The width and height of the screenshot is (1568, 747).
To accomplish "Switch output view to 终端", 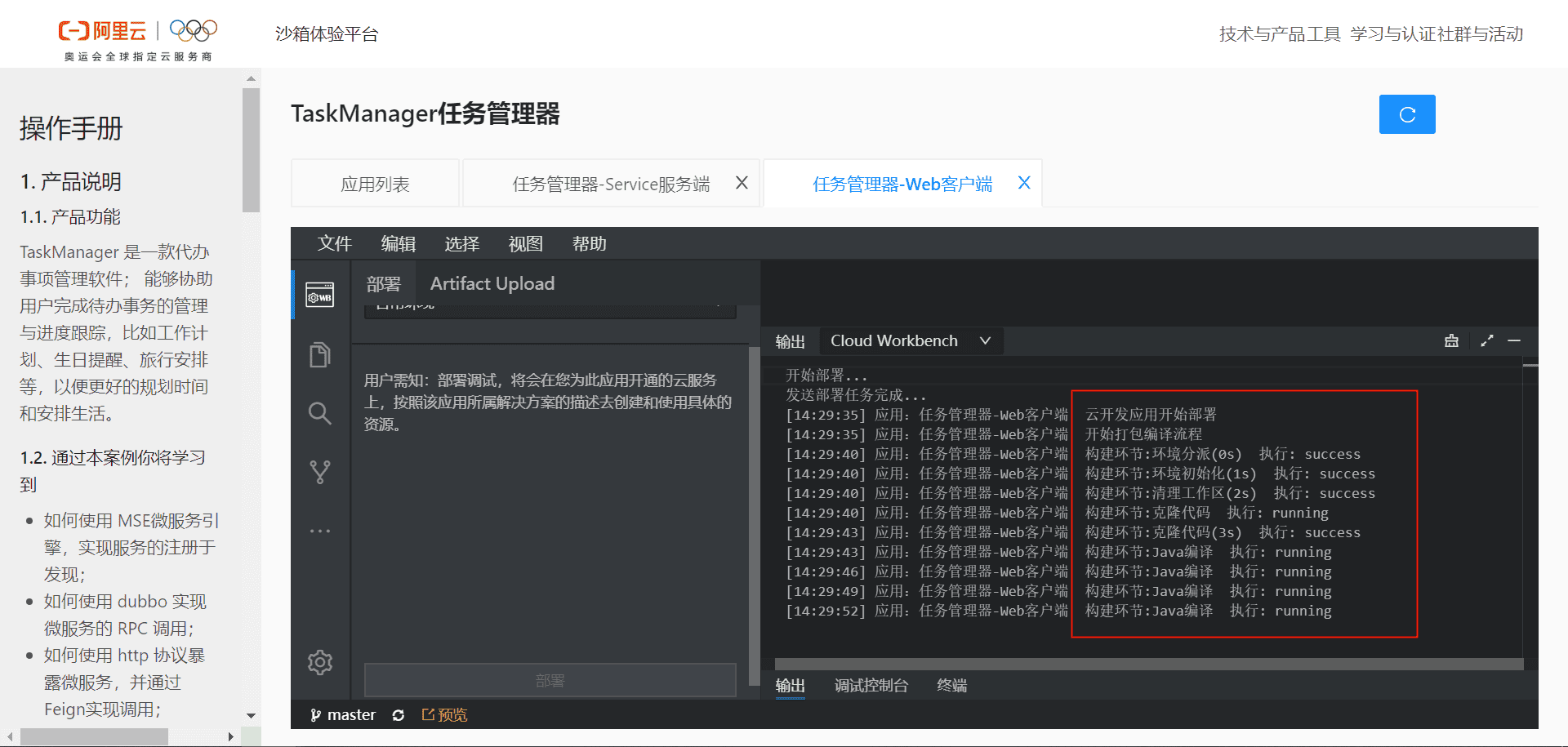I will (x=951, y=686).
